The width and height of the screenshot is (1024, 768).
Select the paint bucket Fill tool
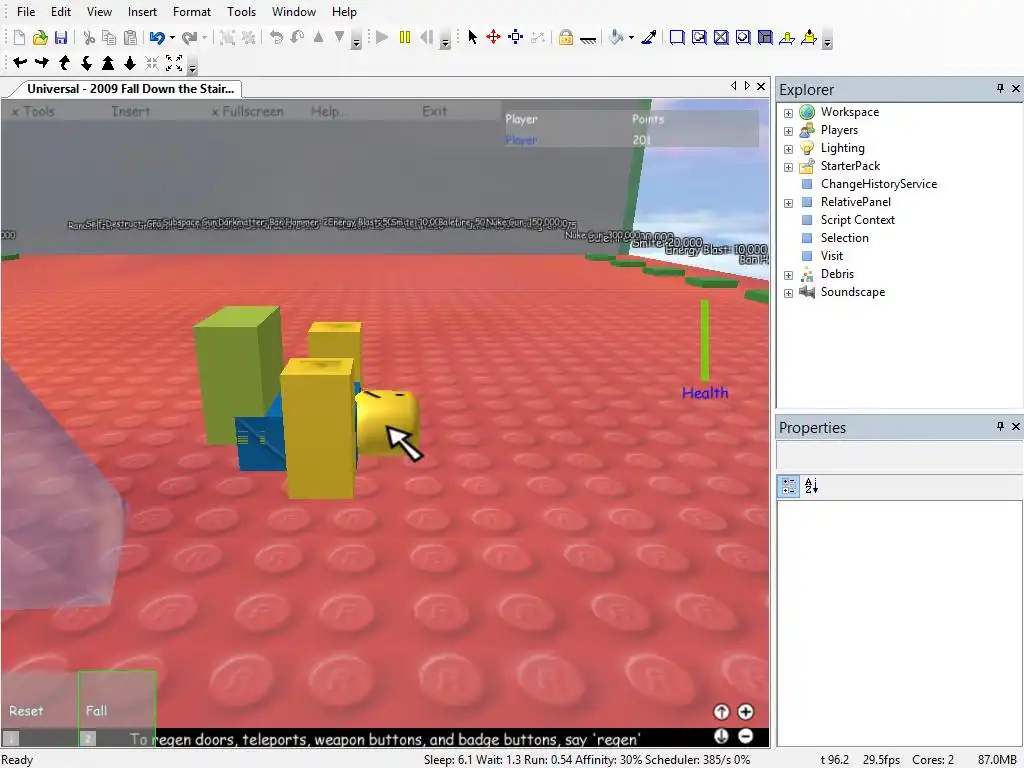pyautogui.click(x=616, y=37)
